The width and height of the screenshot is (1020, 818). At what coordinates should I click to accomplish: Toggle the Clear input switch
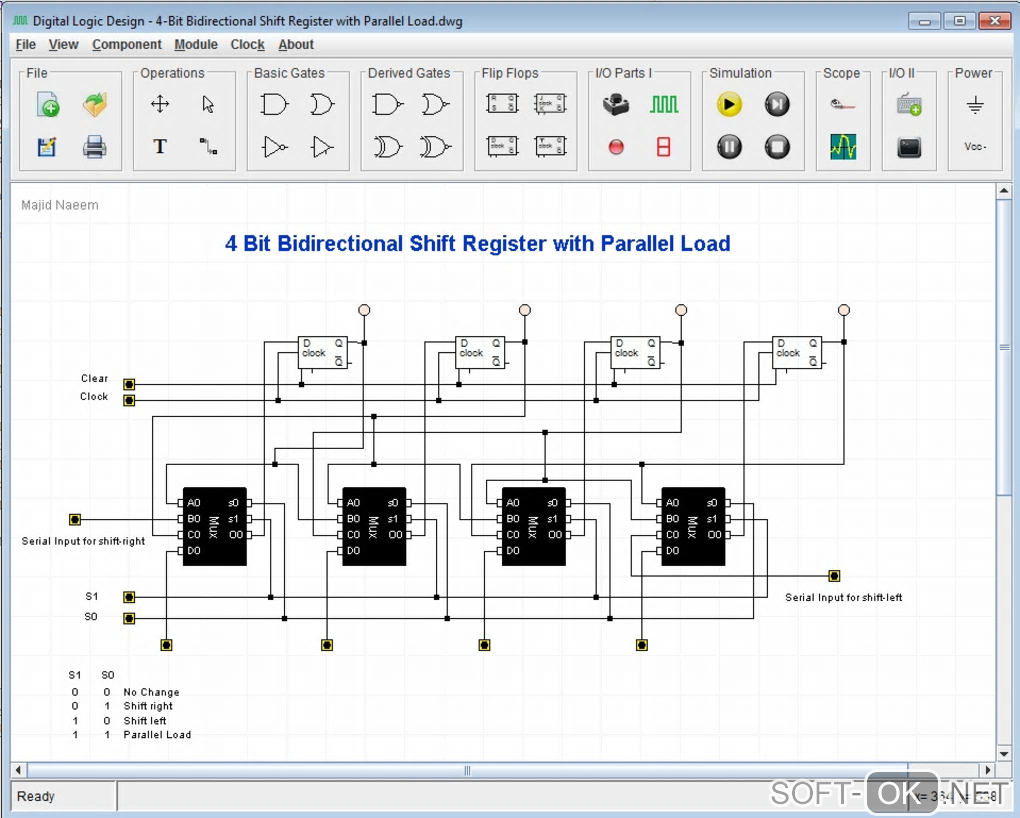click(129, 385)
